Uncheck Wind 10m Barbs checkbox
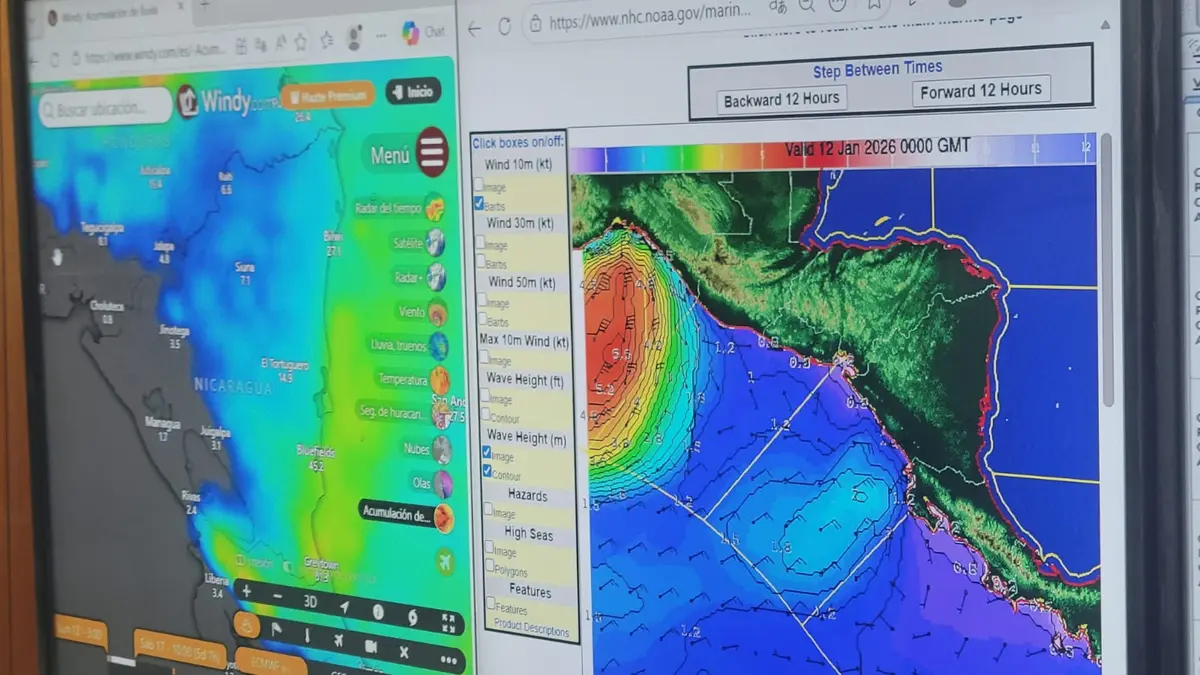Image resolution: width=1200 pixels, height=675 pixels. (479, 203)
